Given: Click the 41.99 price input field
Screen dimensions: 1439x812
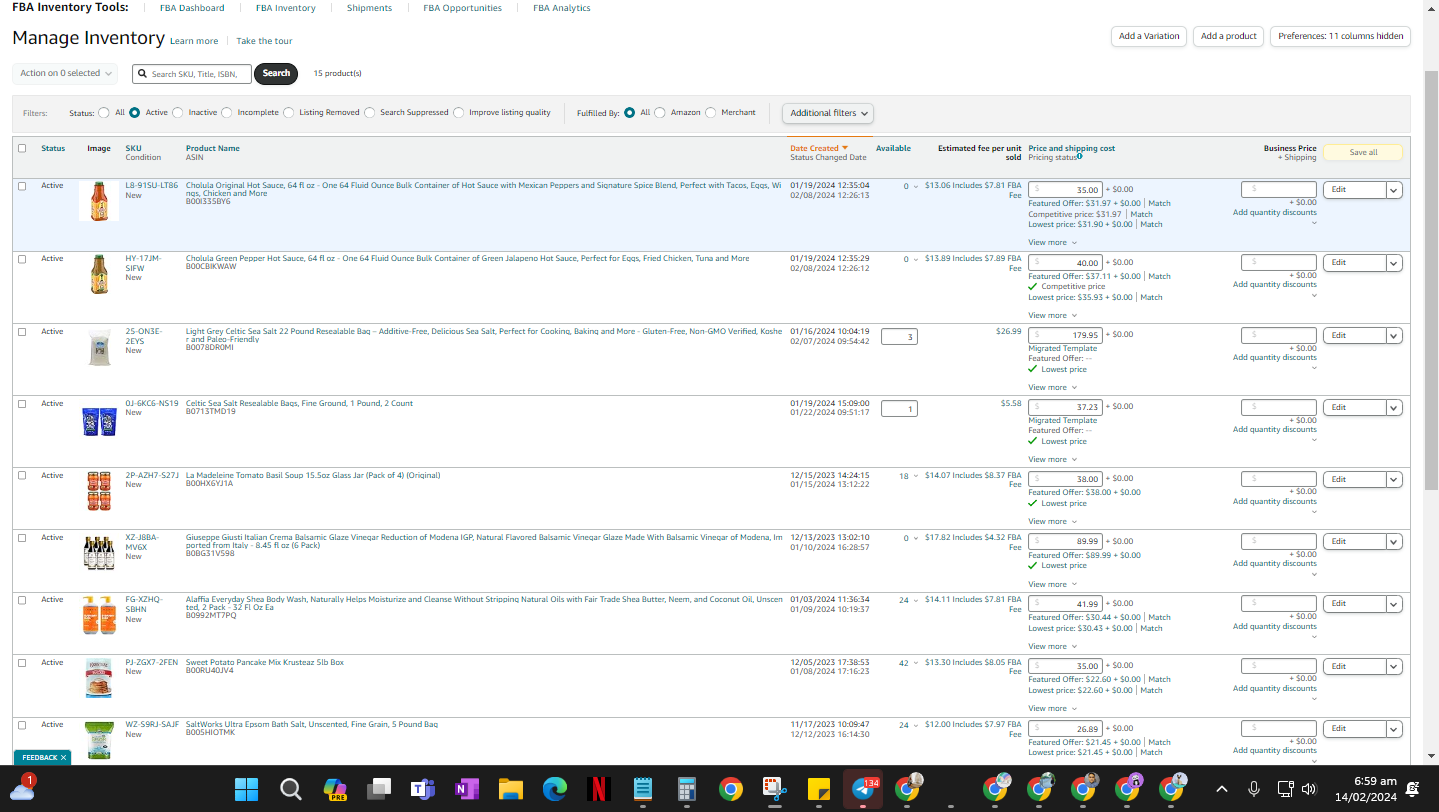Looking at the screenshot, I should pyautogui.click(x=1065, y=604).
